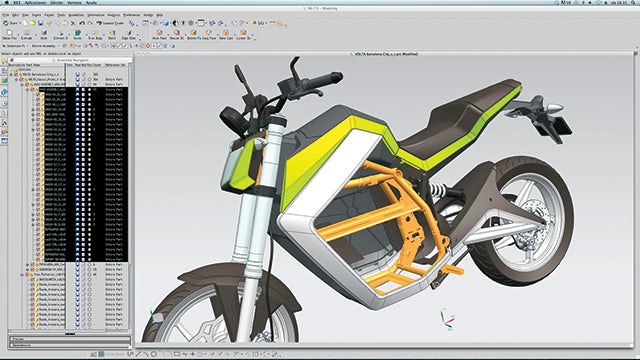Click the Extrude tool icon
640x360 pixels.
coord(26,33)
